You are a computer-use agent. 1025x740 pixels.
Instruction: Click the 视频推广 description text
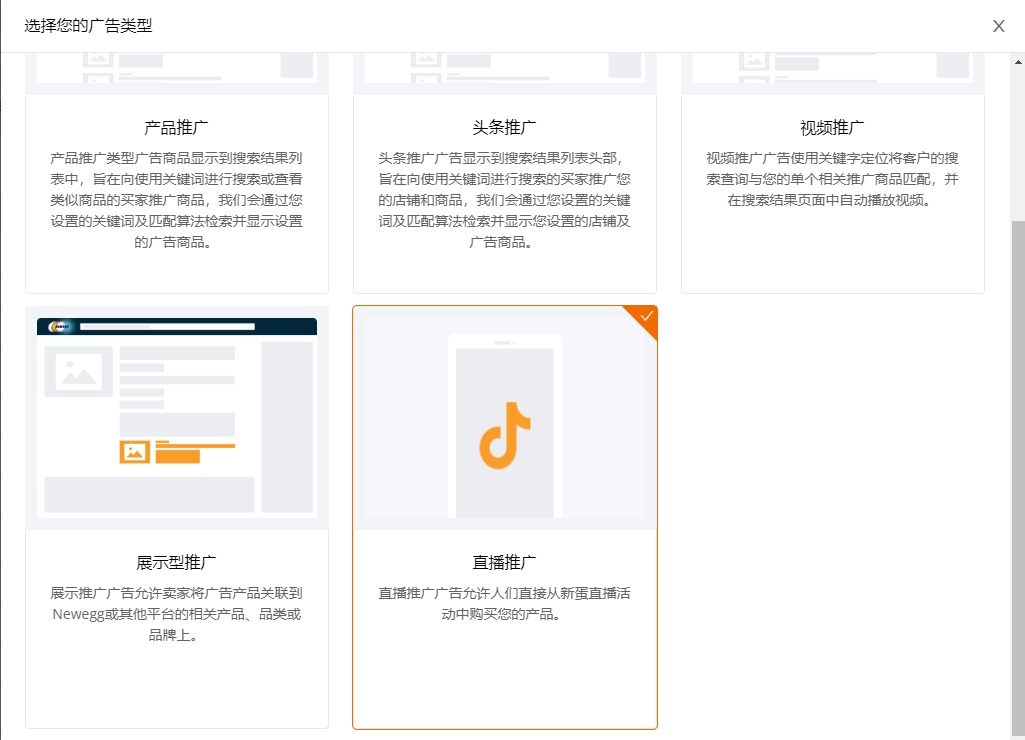click(x=832, y=179)
